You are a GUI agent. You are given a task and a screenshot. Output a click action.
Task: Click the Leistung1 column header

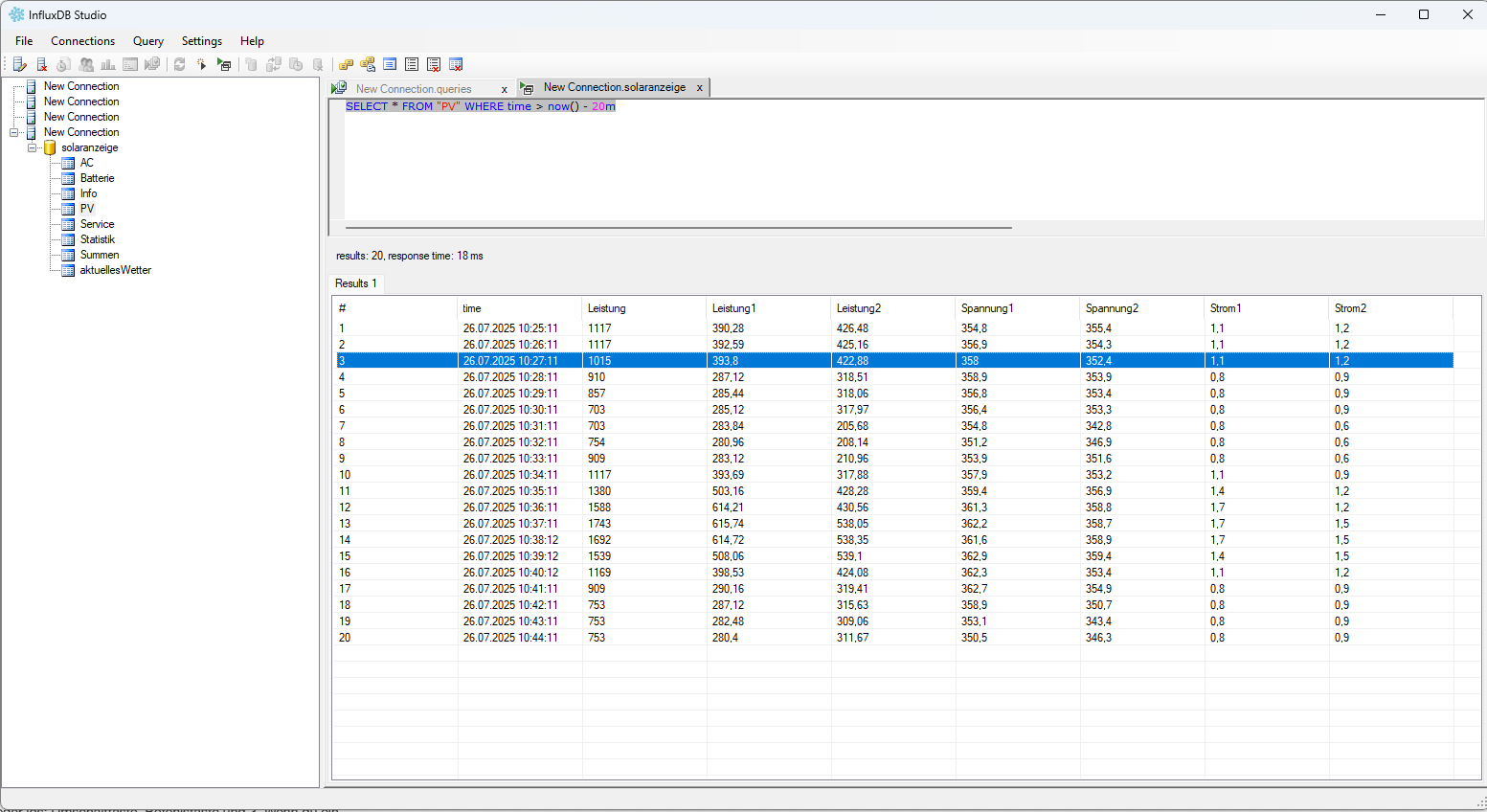click(x=734, y=308)
